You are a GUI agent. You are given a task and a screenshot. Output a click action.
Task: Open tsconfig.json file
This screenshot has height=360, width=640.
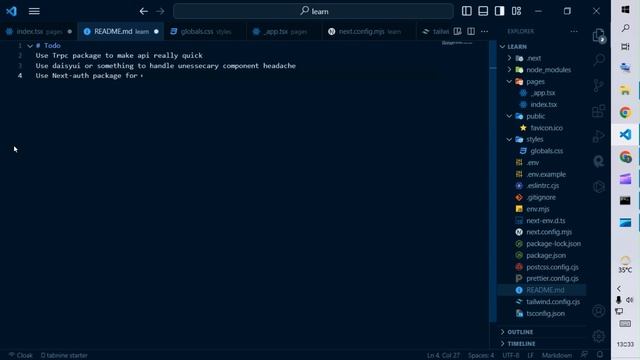(x=545, y=313)
